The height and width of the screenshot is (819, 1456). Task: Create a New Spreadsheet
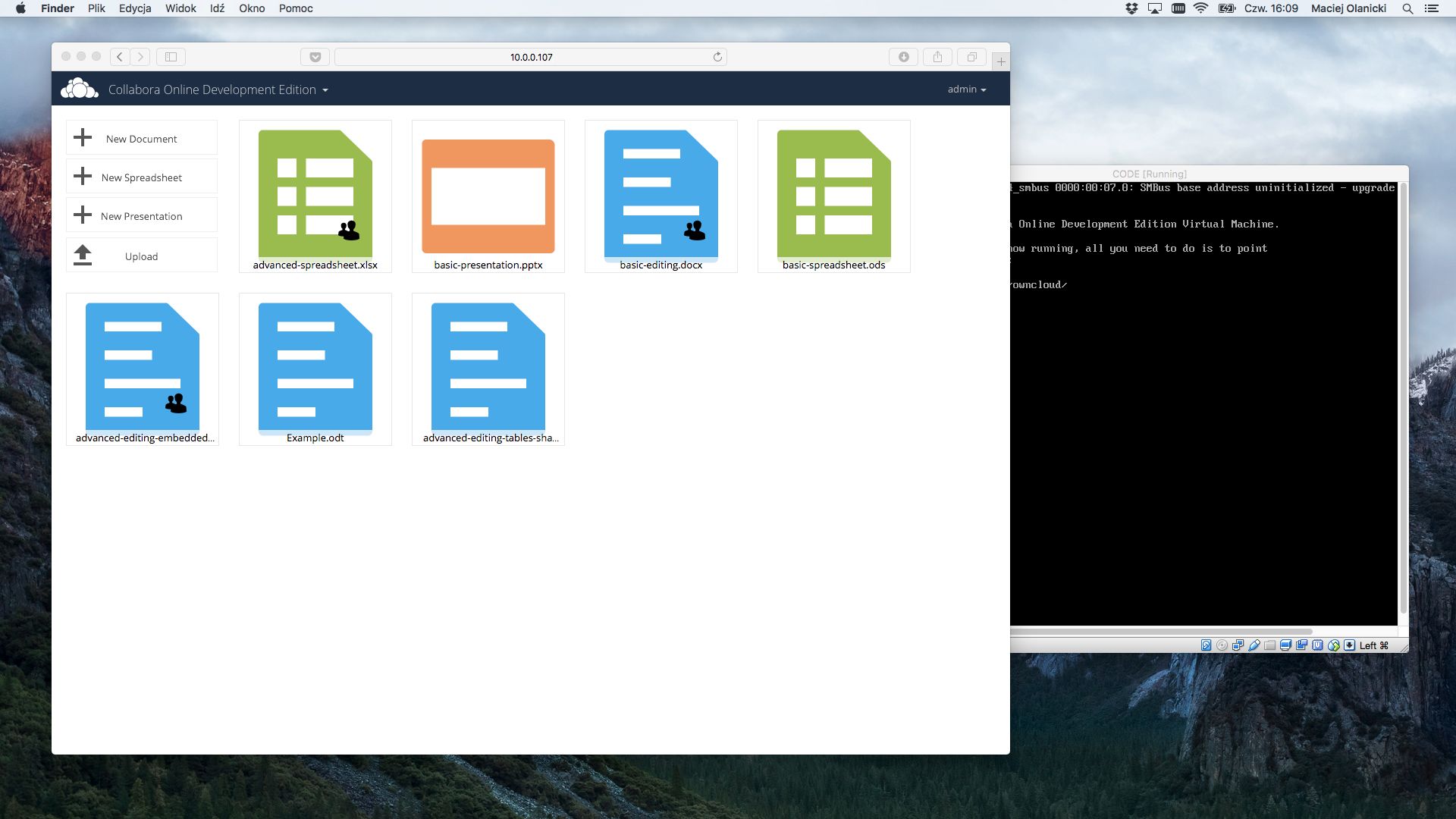coord(141,177)
